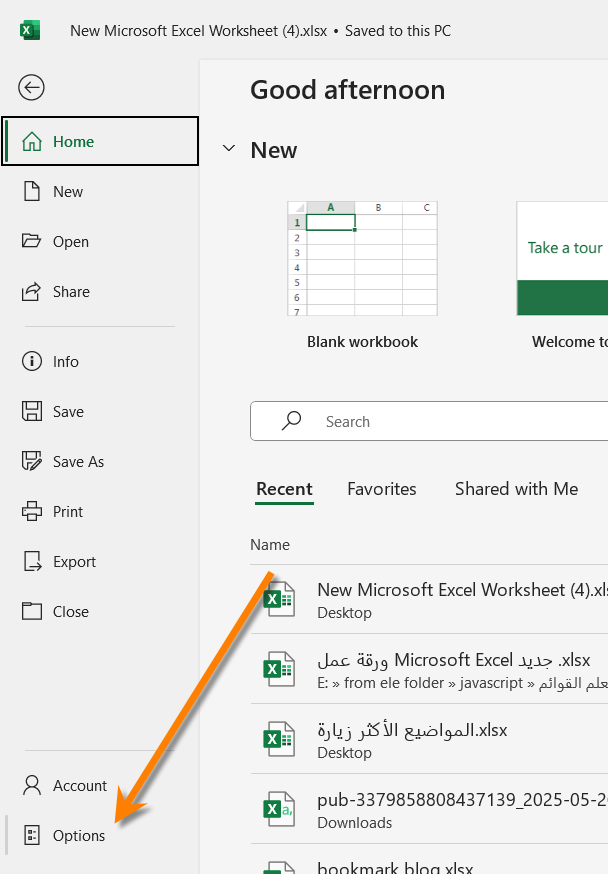Open the Account page
Viewport: 608px width, 874px height.
100,785
